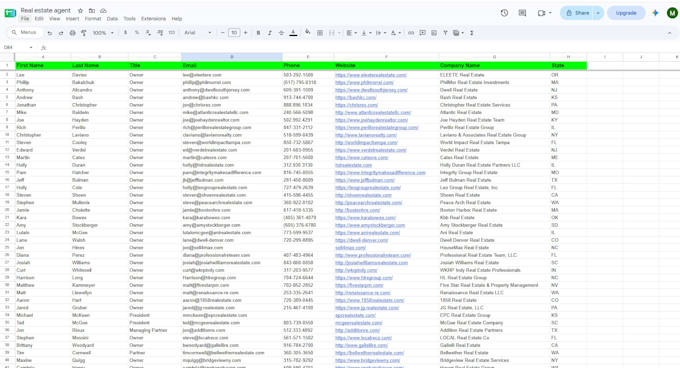680x368 pixels.
Task: Open ELEETE Real Estate website link
Action: click(x=371, y=75)
